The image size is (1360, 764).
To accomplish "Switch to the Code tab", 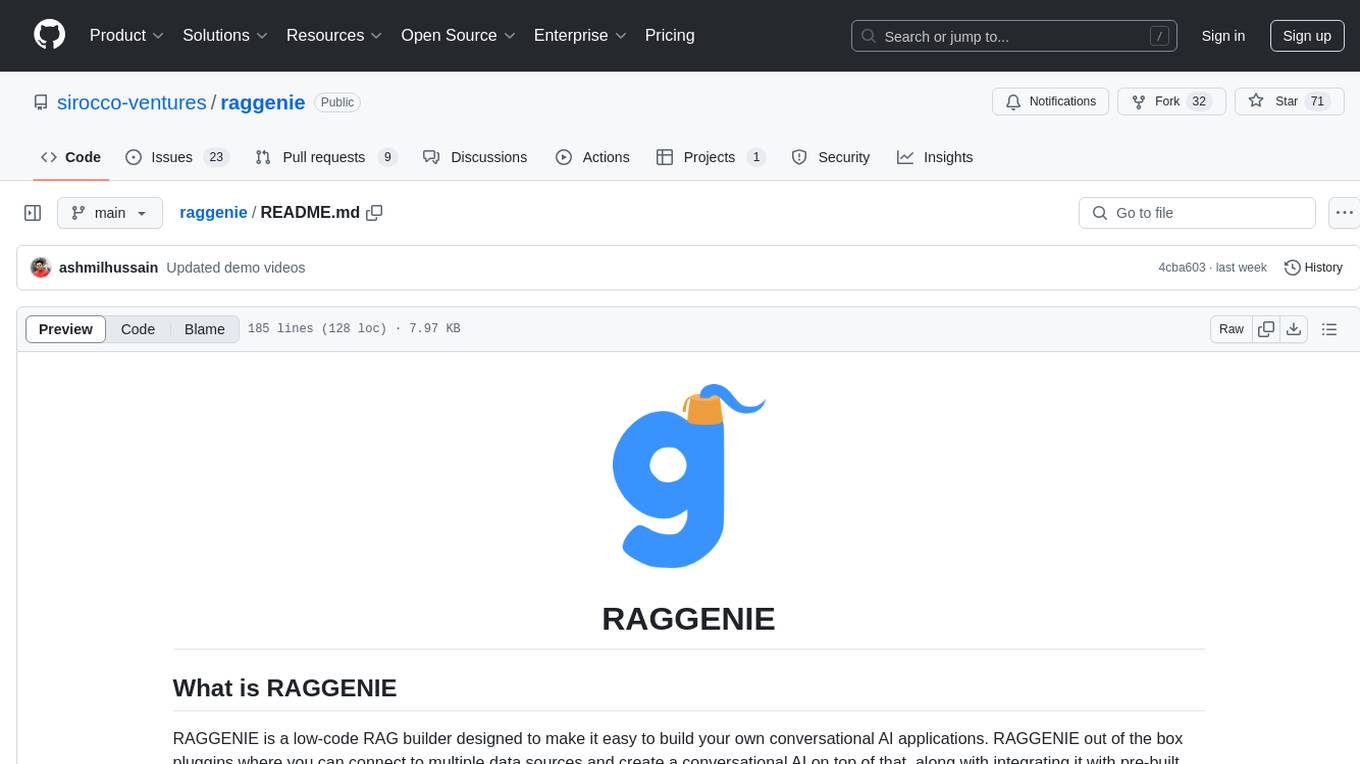I will click(x=70, y=157).
